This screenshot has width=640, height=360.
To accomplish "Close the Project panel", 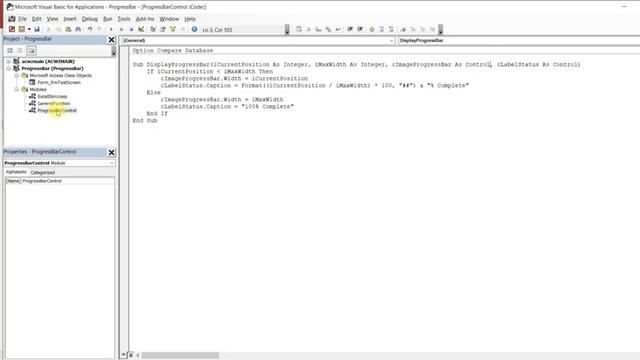I will point(111,39).
